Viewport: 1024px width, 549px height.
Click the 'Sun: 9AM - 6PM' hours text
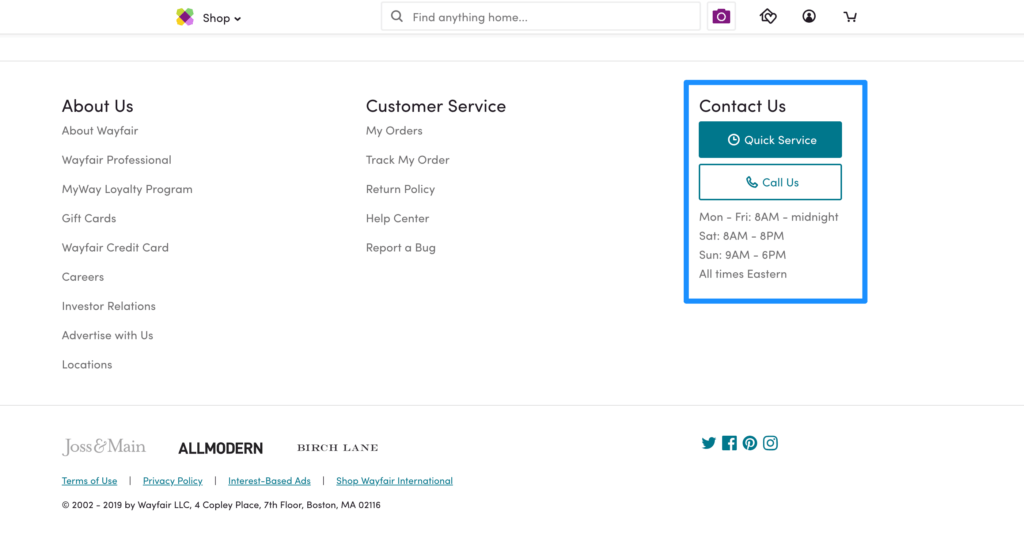[x=743, y=255]
